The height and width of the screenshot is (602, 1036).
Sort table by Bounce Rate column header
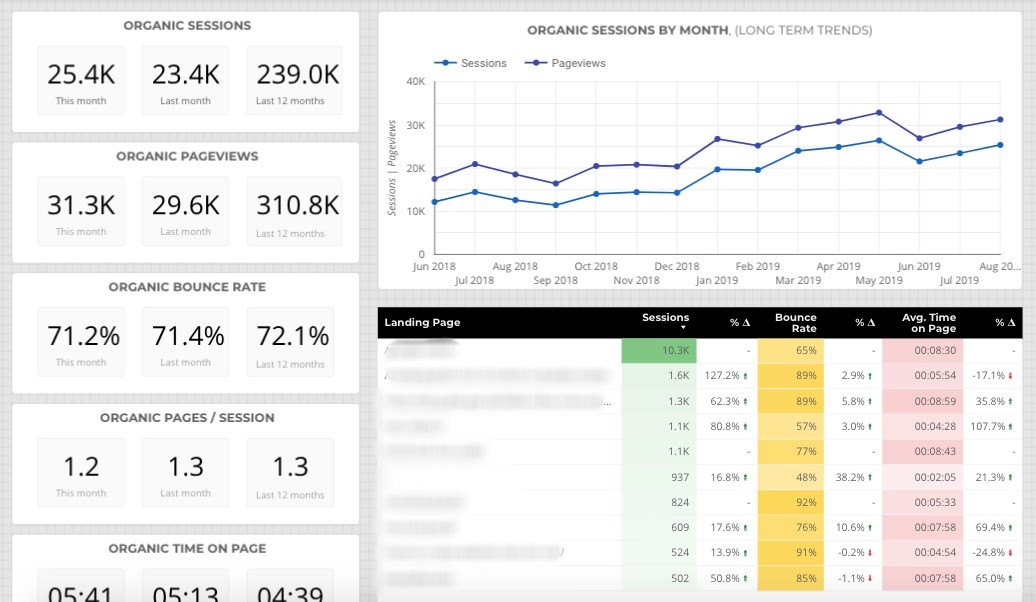point(795,322)
